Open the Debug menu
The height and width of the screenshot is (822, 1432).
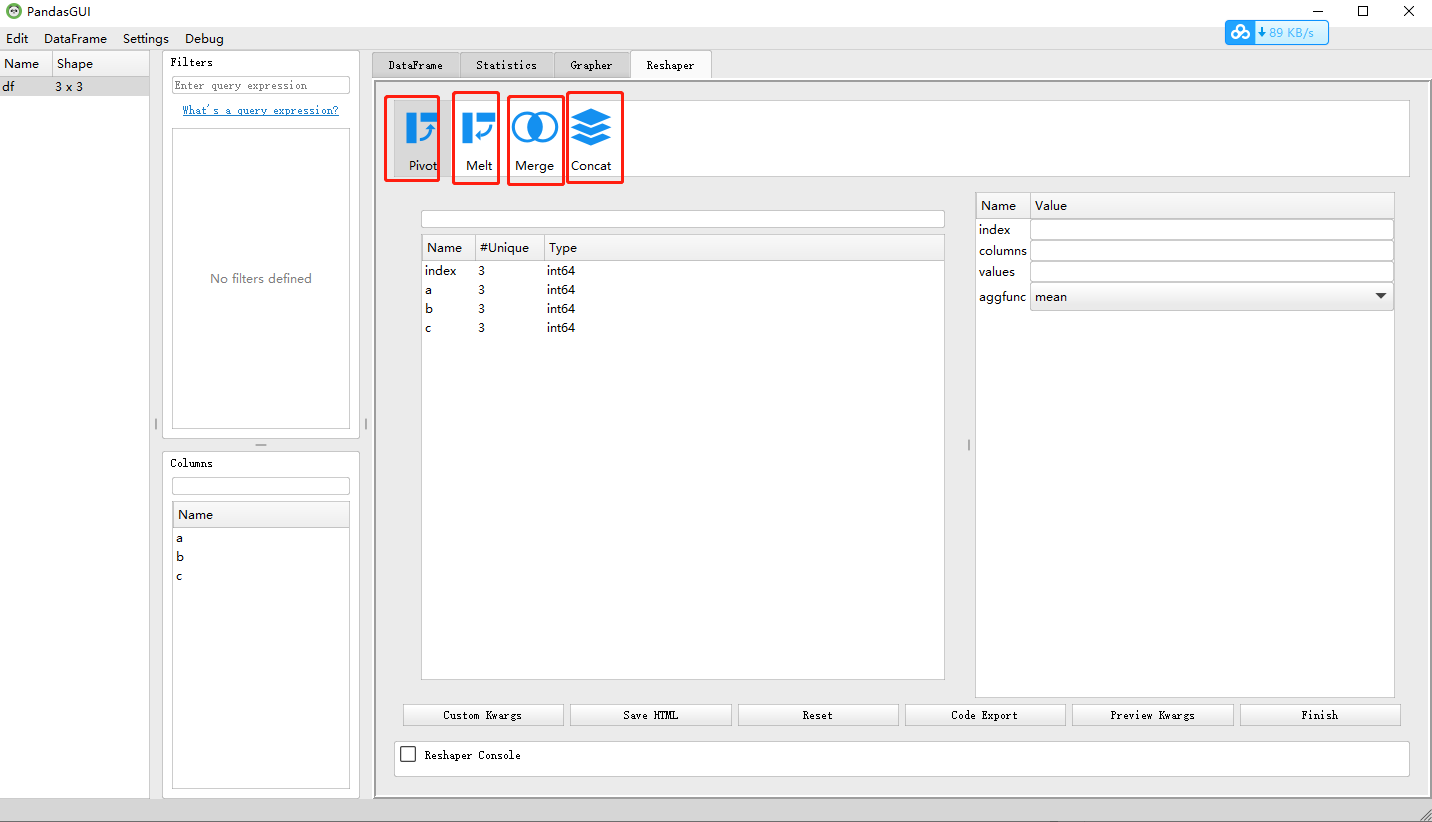[204, 38]
